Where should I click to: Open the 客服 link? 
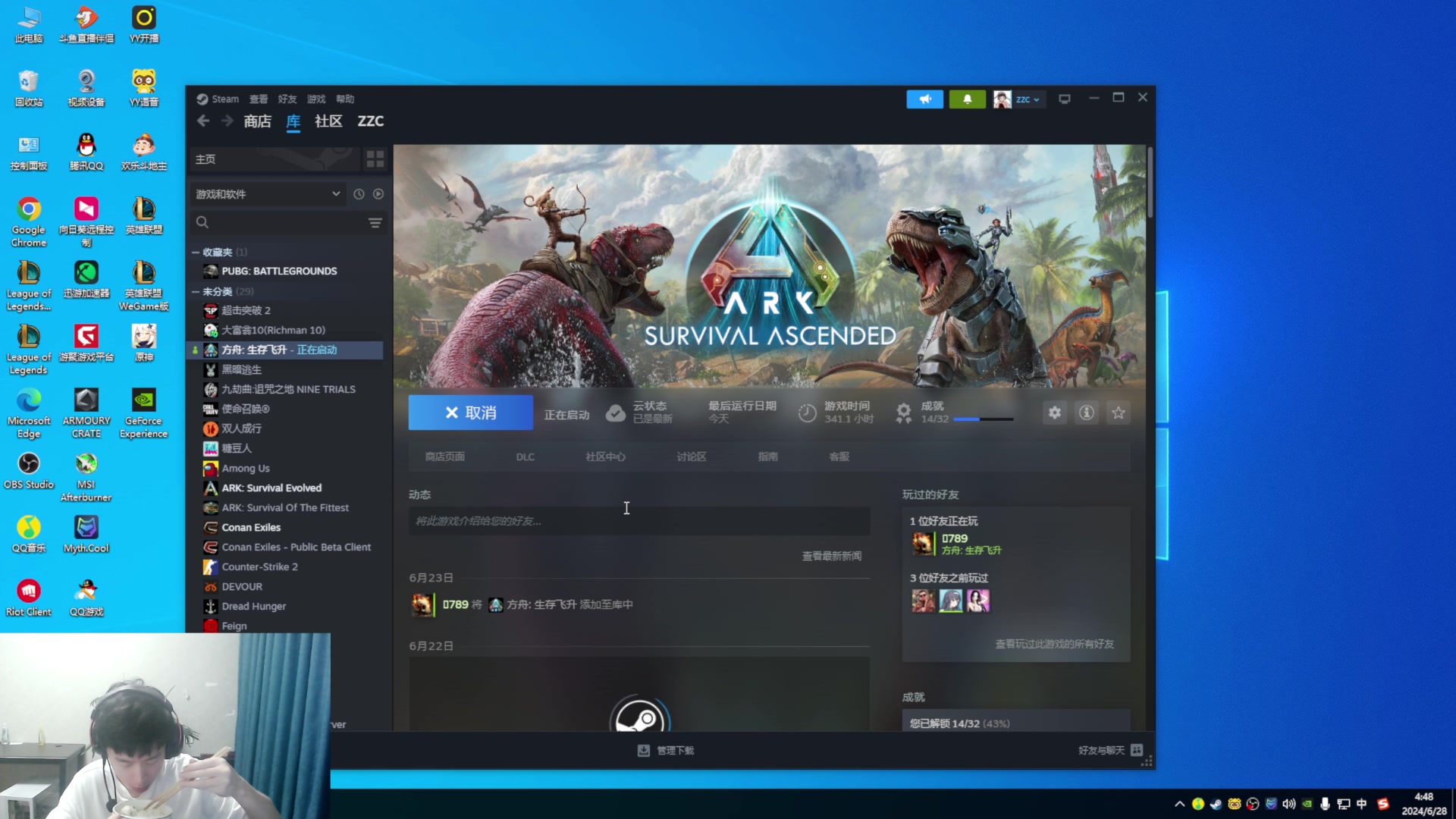tap(839, 457)
